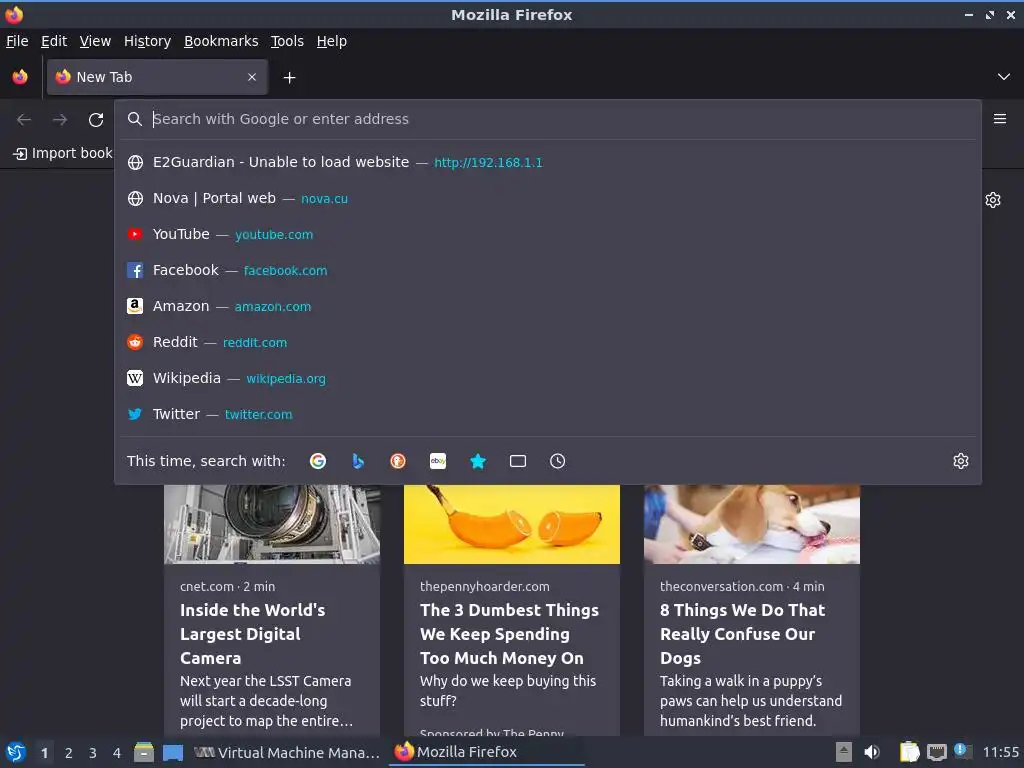The image size is (1024, 768).
Task: Go back one page
Action: pyautogui.click(x=24, y=120)
